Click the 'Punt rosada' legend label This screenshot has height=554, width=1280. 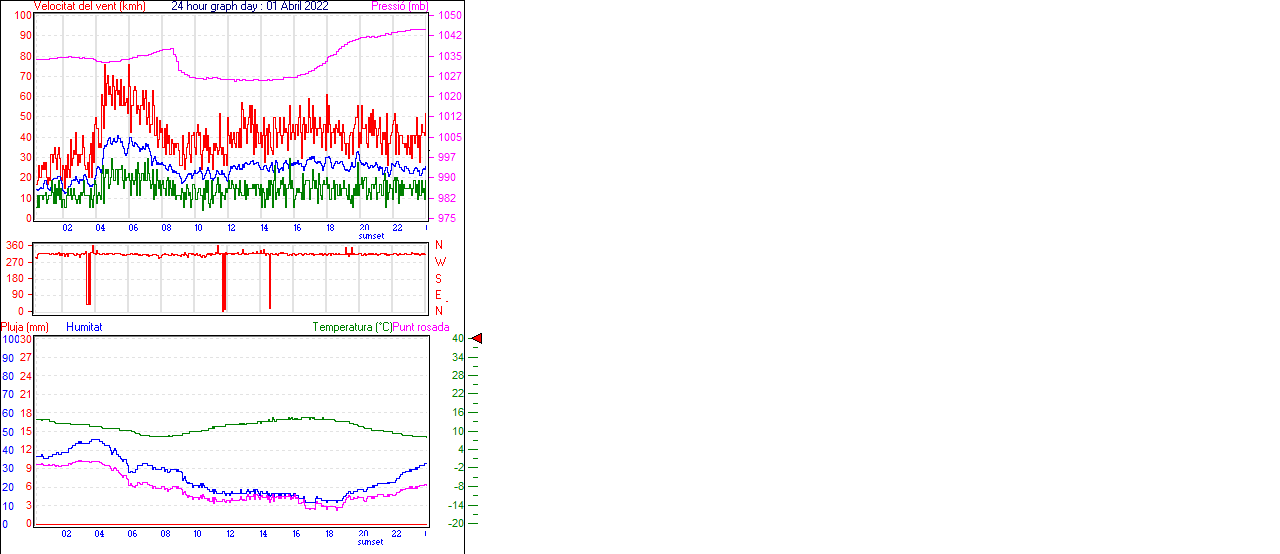pos(421,327)
